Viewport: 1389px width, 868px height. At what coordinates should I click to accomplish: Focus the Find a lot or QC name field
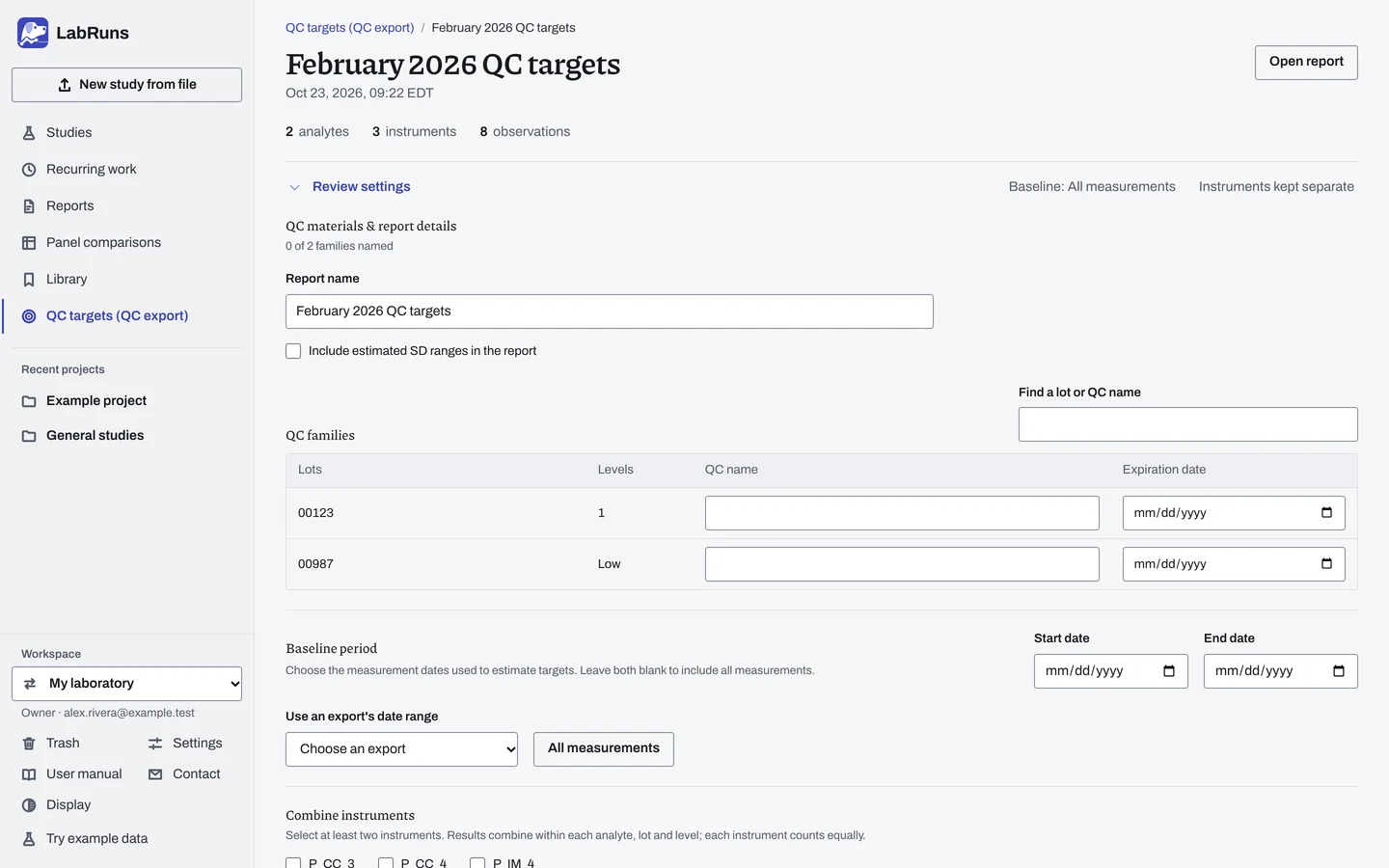coord(1188,424)
